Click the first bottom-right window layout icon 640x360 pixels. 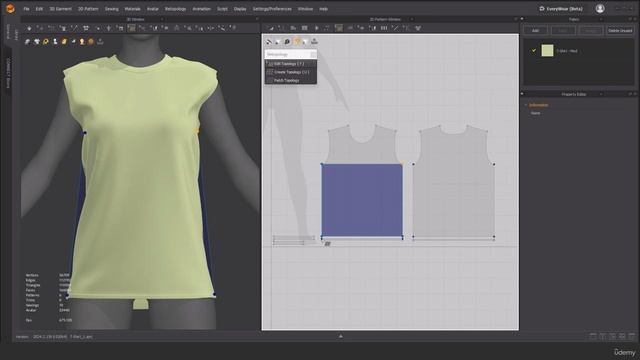(593, 336)
